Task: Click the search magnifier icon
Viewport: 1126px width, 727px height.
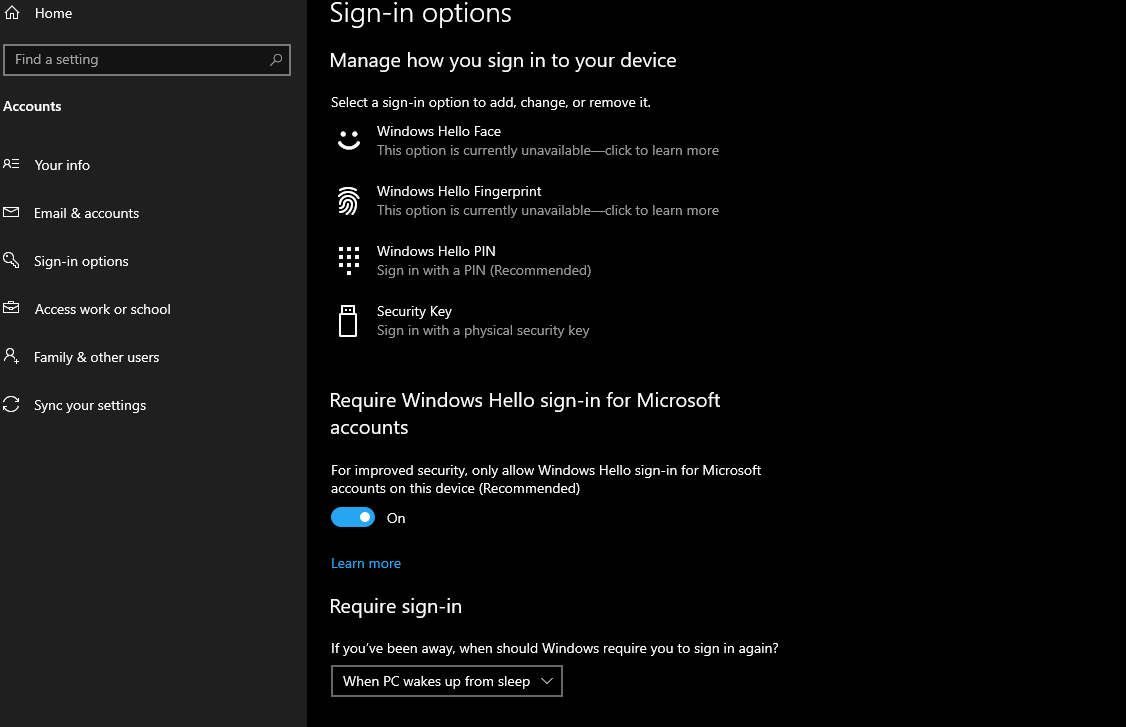Action: [x=276, y=60]
